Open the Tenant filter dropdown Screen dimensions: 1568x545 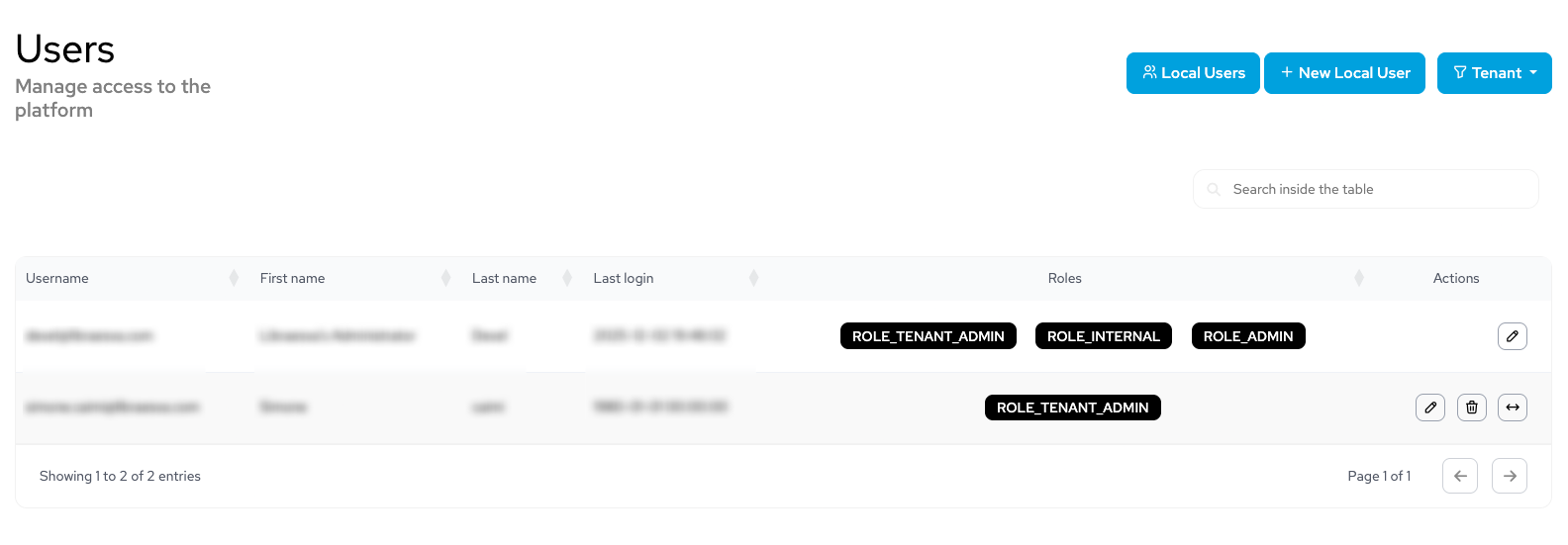1494,73
